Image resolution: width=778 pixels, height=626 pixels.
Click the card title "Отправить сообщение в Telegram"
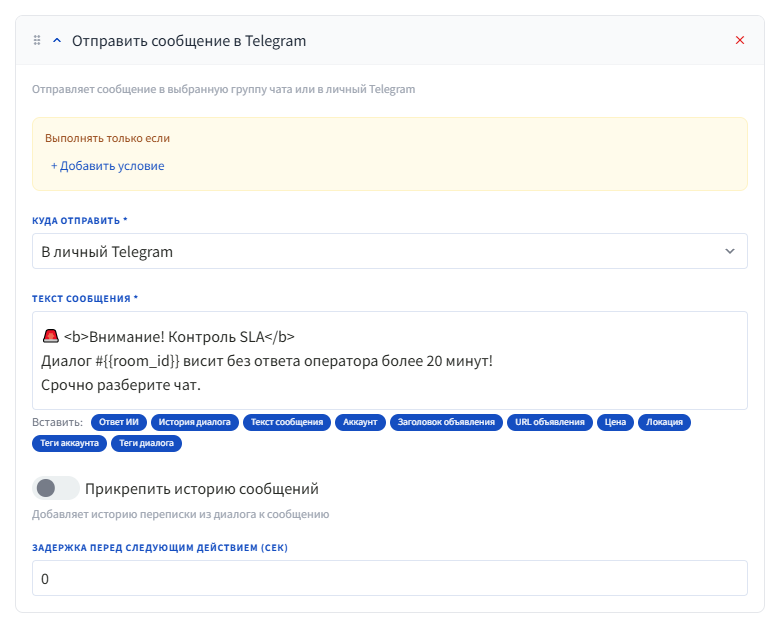click(189, 41)
